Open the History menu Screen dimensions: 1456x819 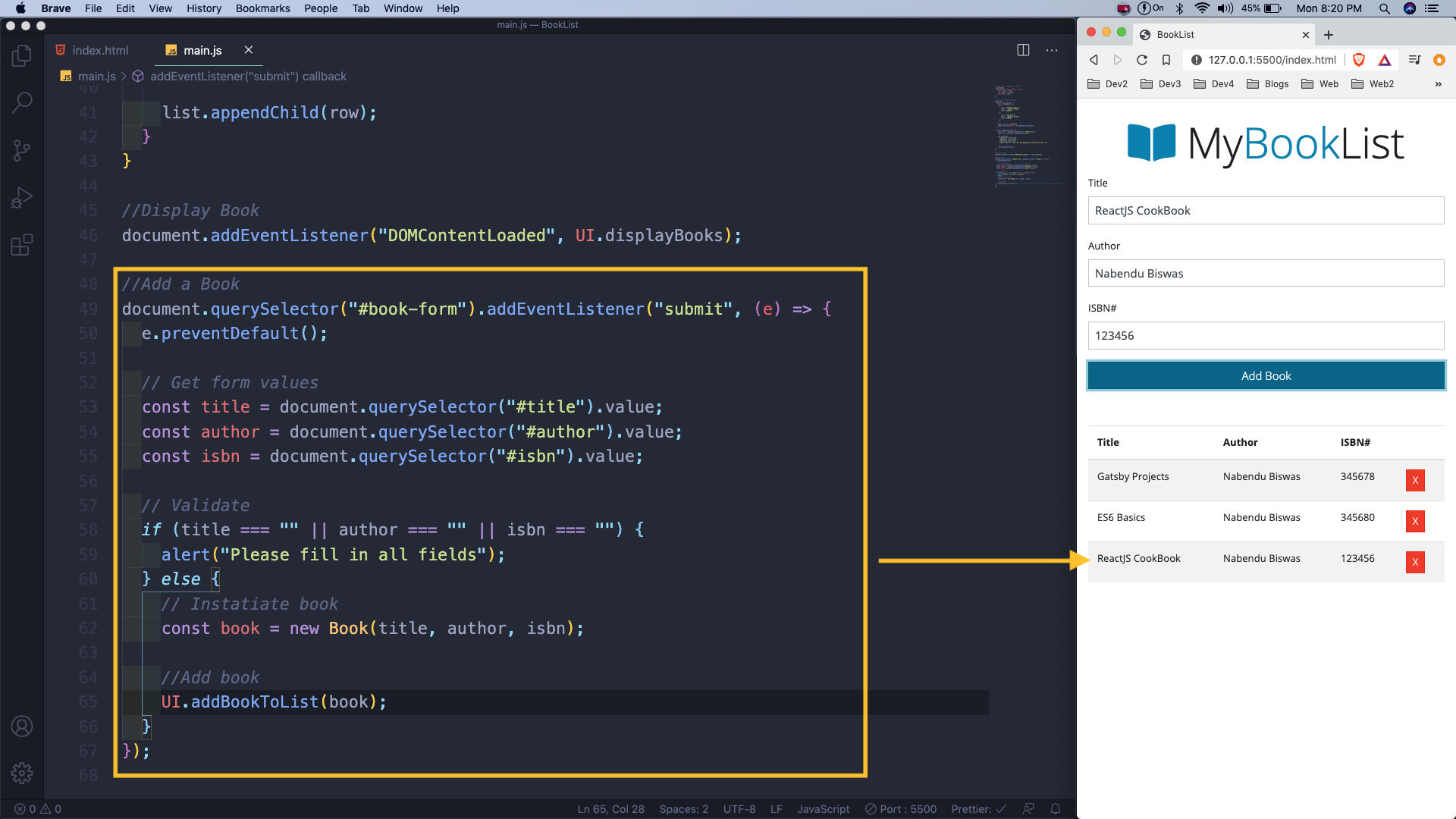[204, 8]
